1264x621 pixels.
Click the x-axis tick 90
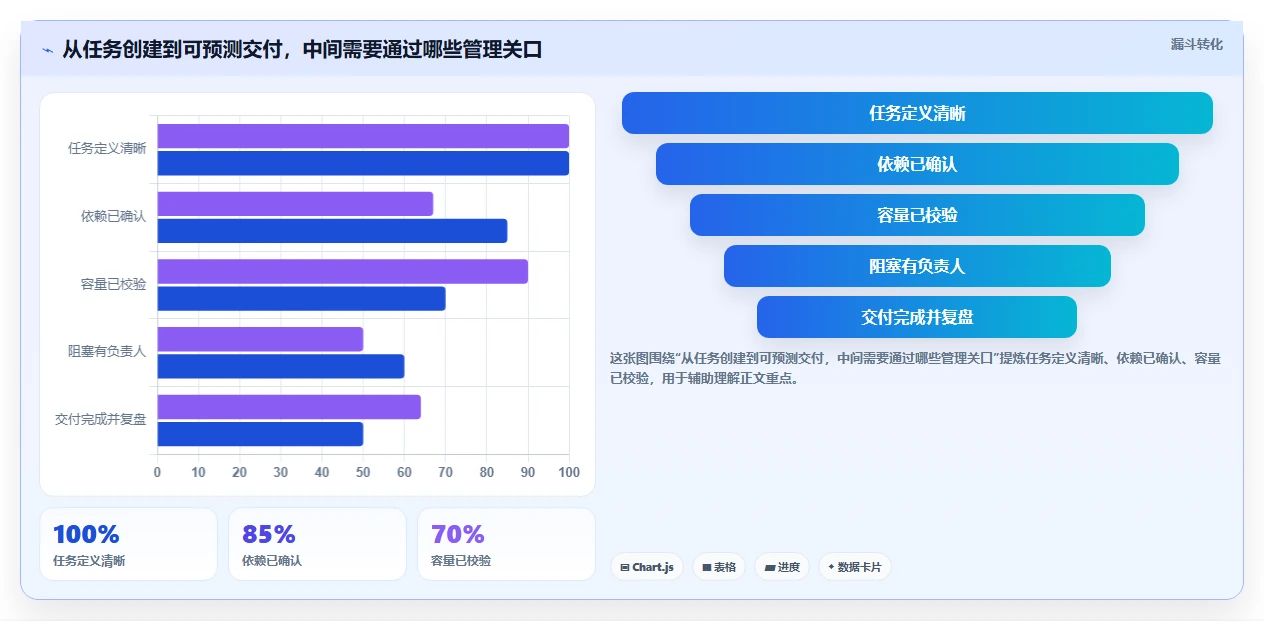pos(528,472)
